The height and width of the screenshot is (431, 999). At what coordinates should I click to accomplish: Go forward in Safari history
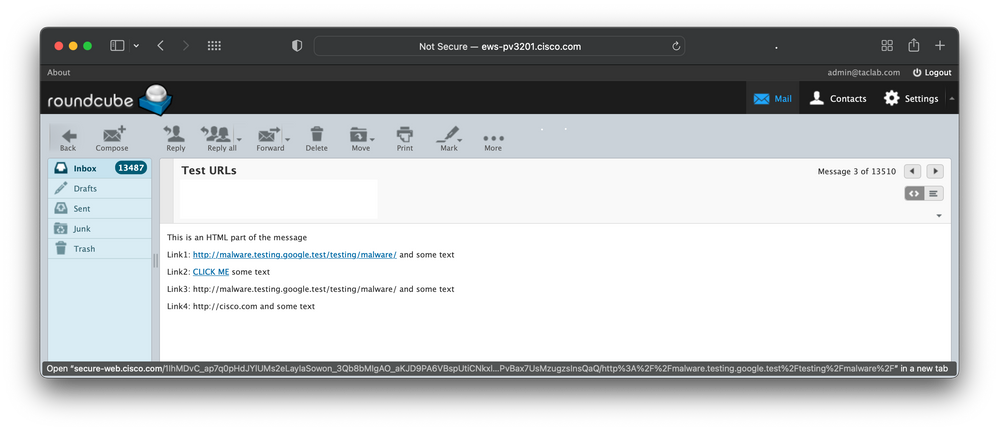185,46
